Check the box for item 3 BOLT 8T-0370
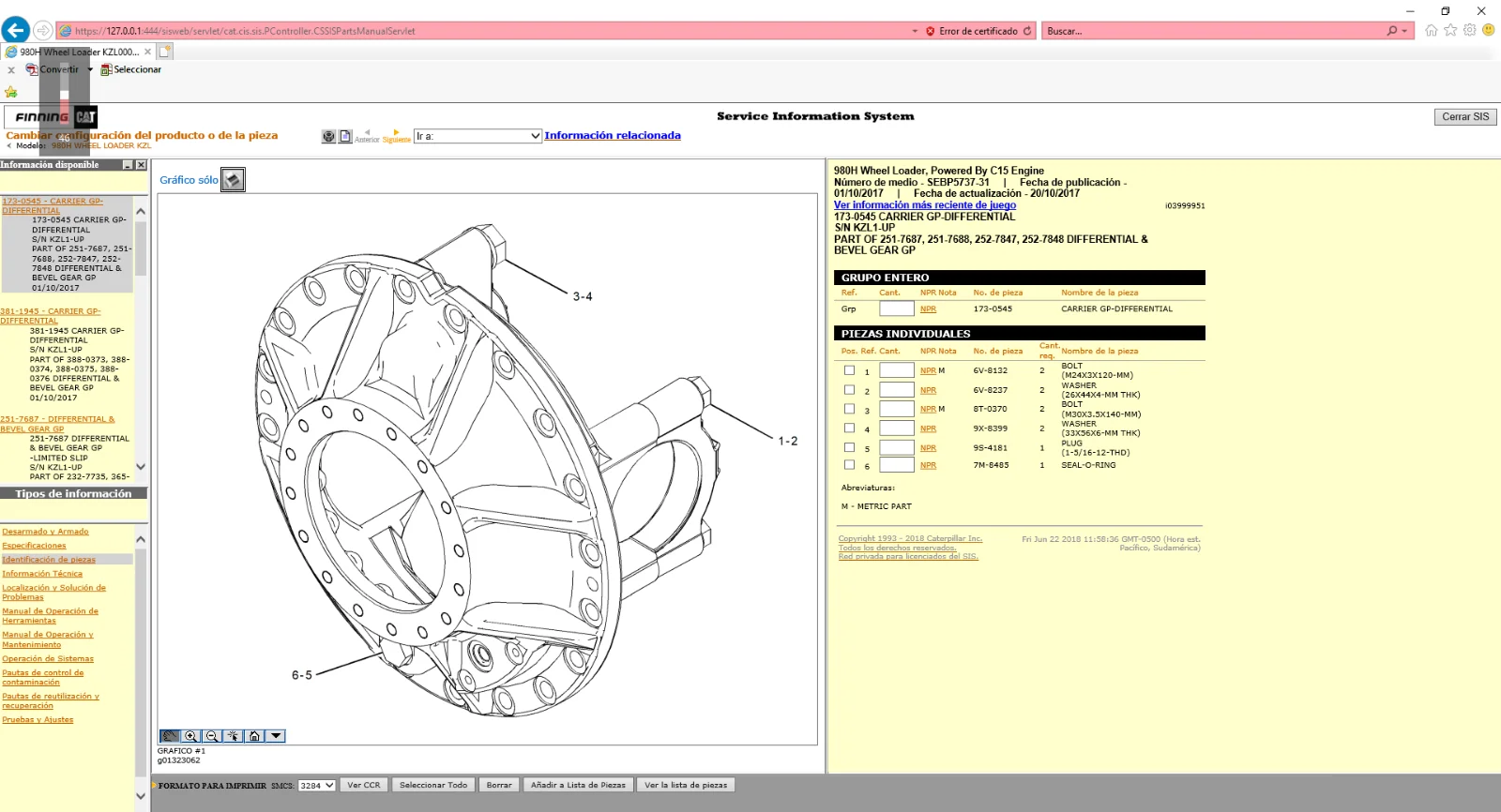Image resolution: width=1501 pixels, height=812 pixels. pos(849,409)
